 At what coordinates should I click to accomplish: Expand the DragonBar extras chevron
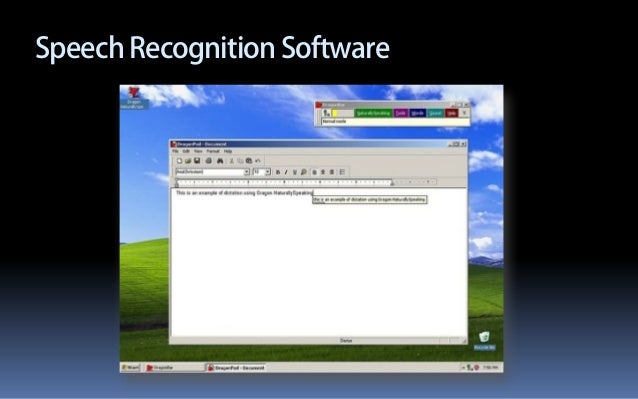point(464,113)
